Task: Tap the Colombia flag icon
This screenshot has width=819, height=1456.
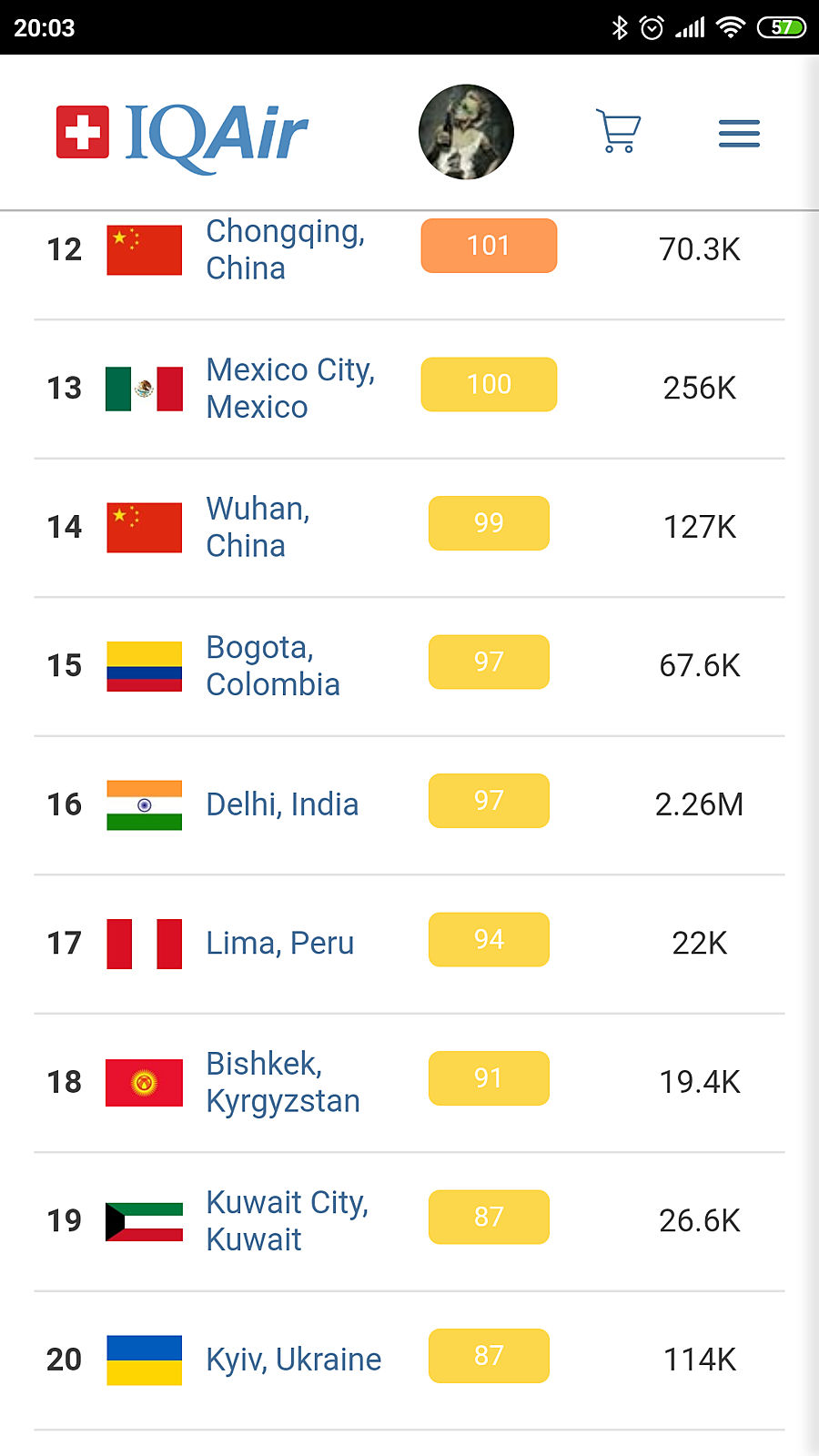Action: 144,666
